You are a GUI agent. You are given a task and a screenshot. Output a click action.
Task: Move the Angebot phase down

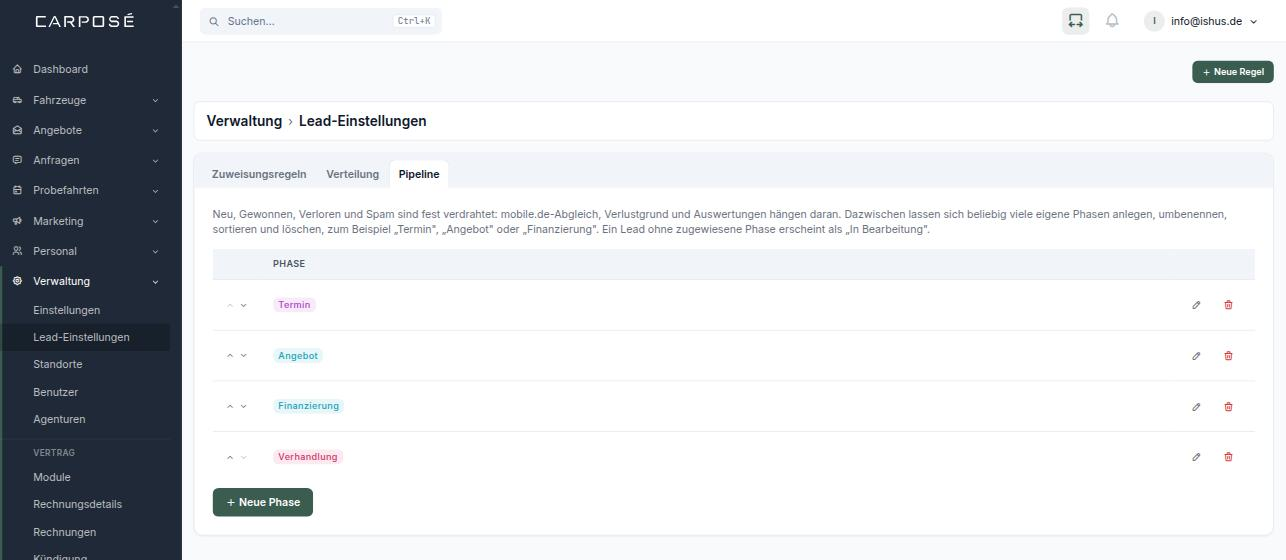coord(243,356)
